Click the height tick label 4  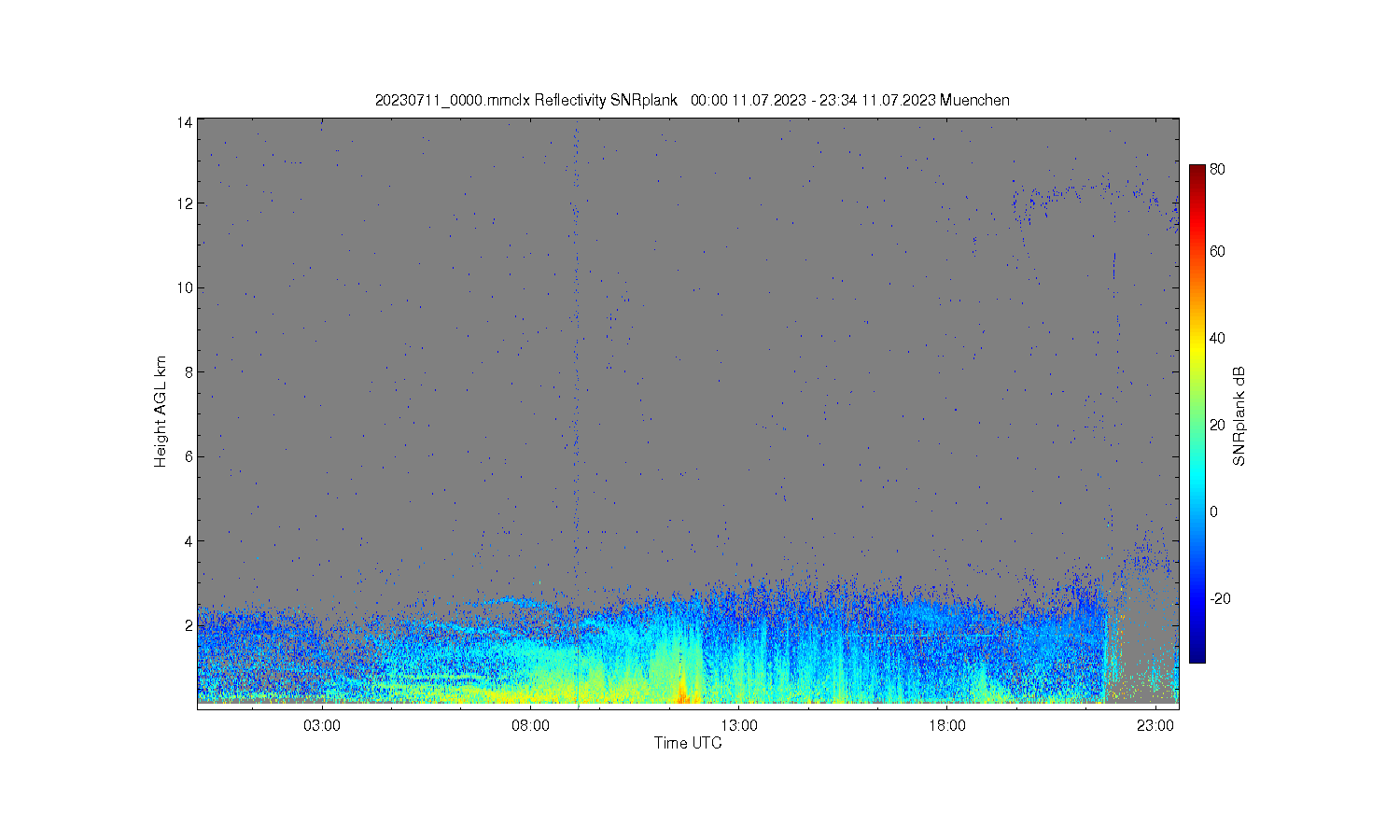(189, 540)
